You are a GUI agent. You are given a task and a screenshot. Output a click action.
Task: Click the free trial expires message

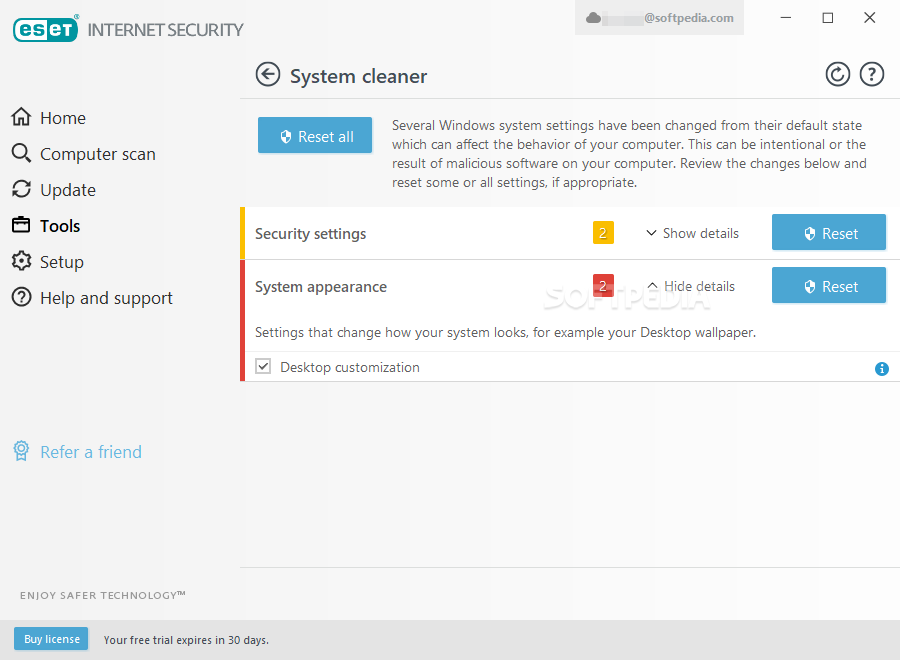186,639
